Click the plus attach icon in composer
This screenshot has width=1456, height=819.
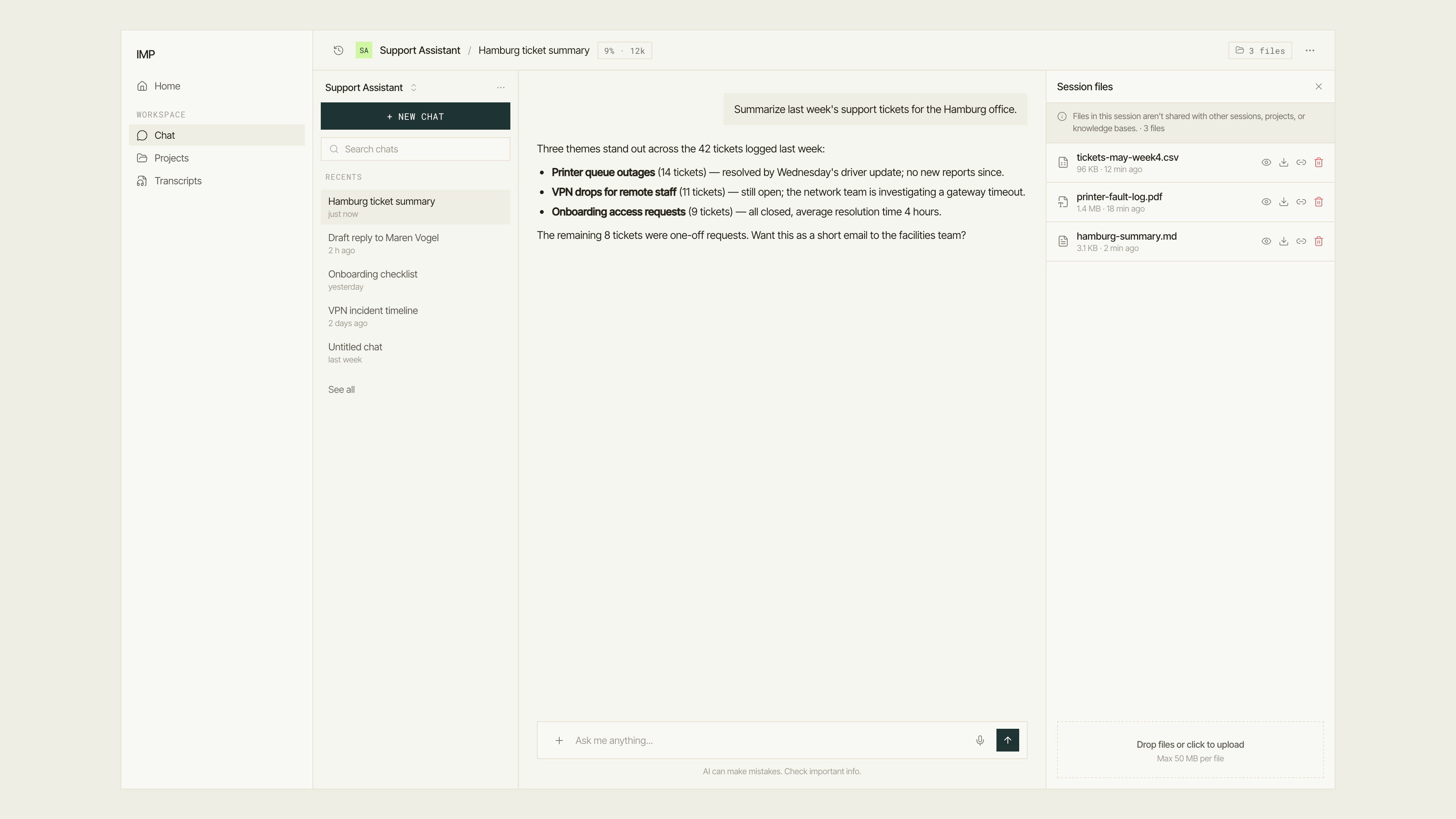coord(559,741)
